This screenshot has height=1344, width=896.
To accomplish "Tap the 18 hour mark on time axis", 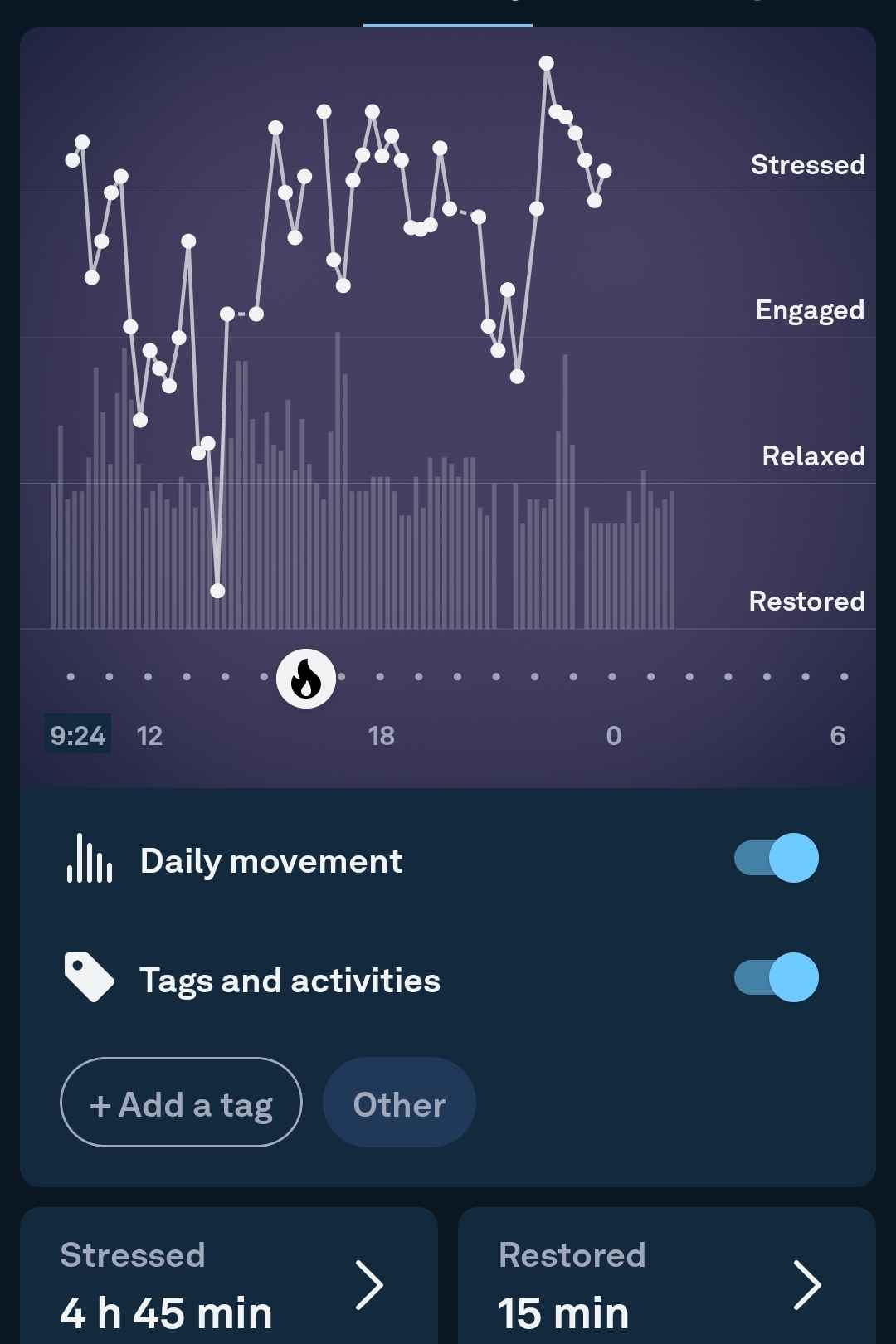I will click(381, 735).
